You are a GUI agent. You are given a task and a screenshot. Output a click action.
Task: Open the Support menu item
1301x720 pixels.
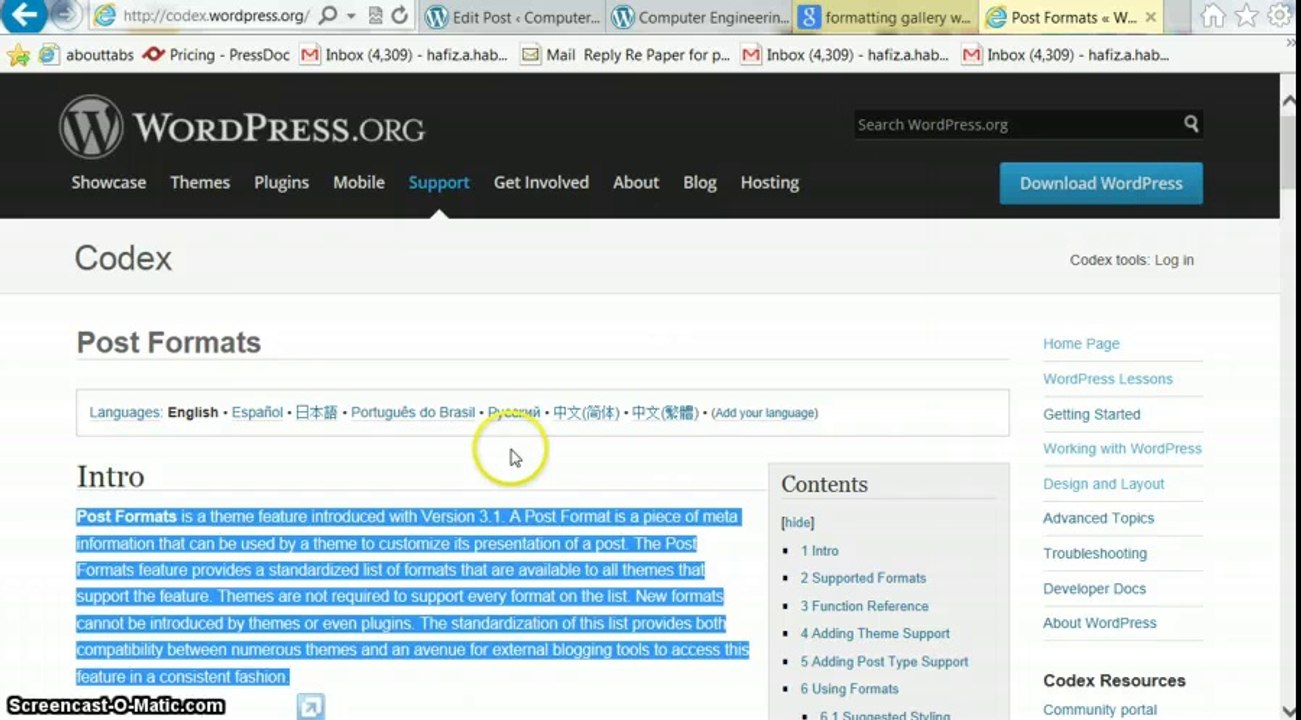[439, 182]
